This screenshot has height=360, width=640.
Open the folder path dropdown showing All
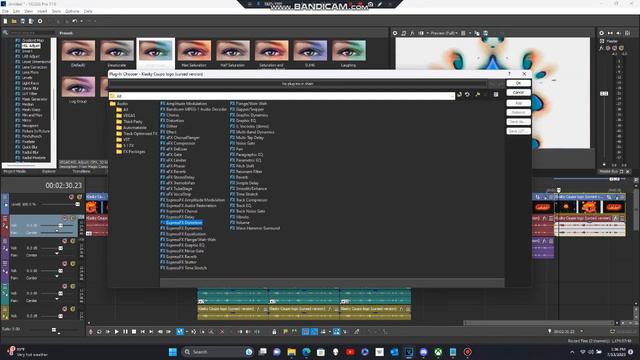point(282,96)
